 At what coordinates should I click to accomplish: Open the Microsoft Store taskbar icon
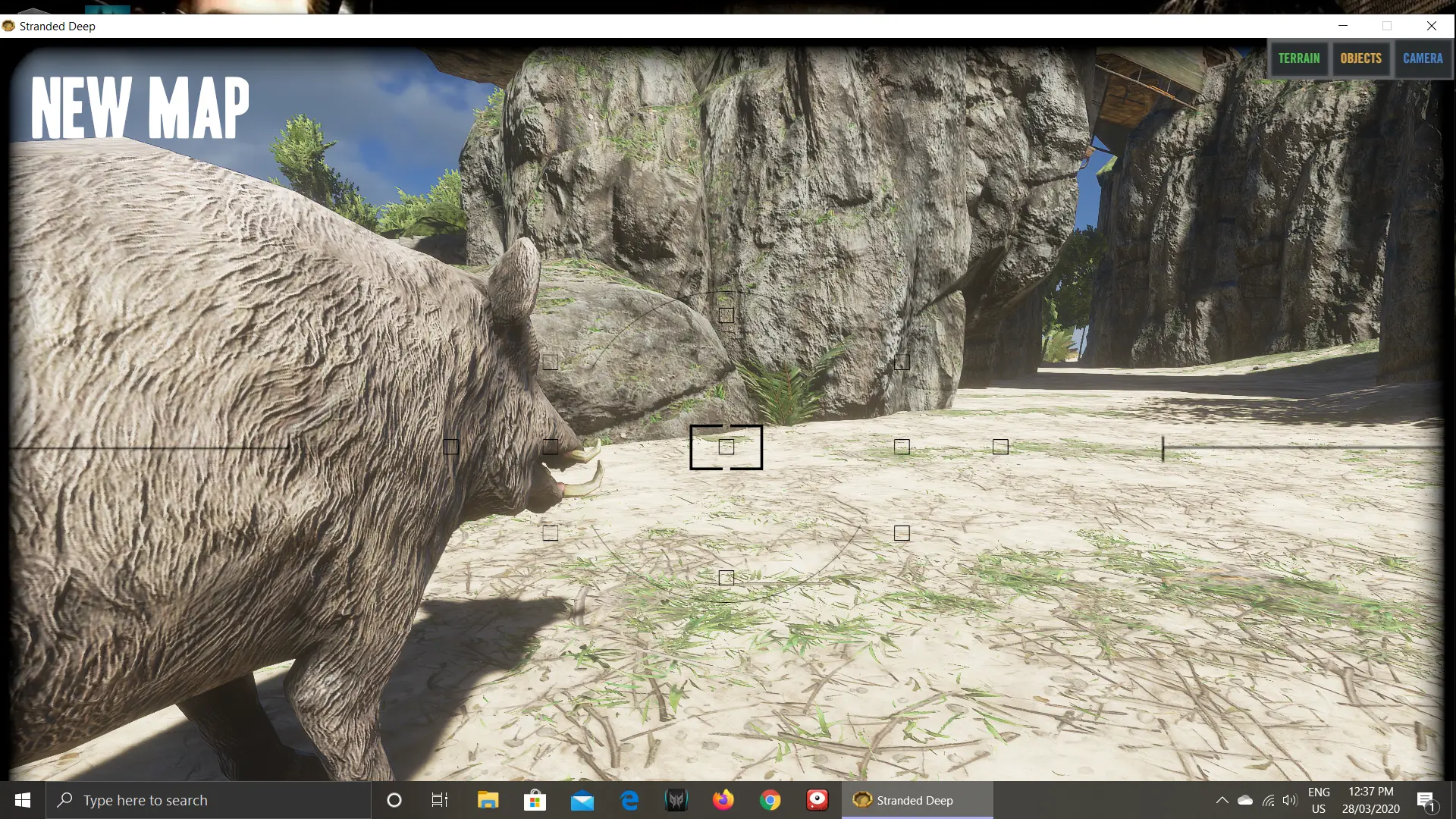(x=535, y=800)
